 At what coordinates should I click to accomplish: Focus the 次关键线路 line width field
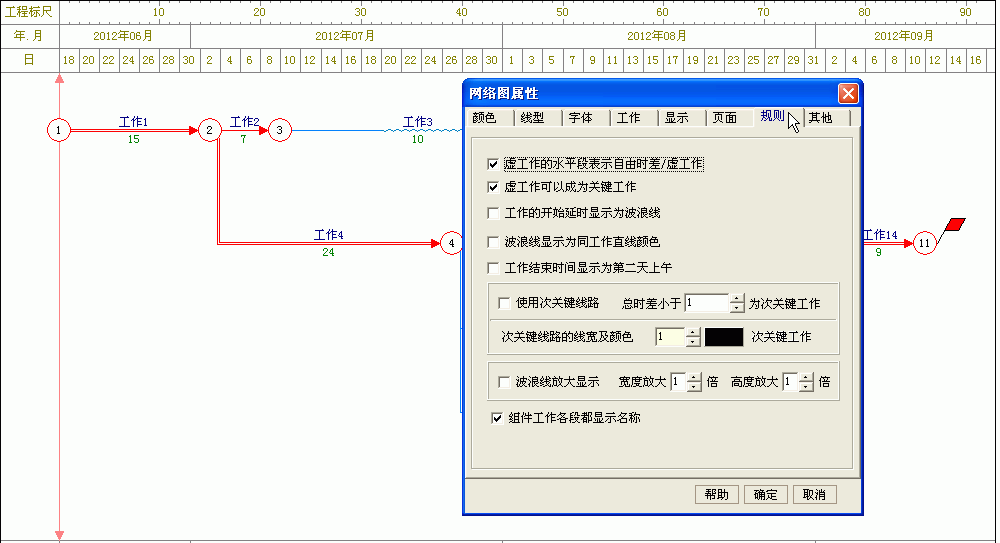coord(670,337)
